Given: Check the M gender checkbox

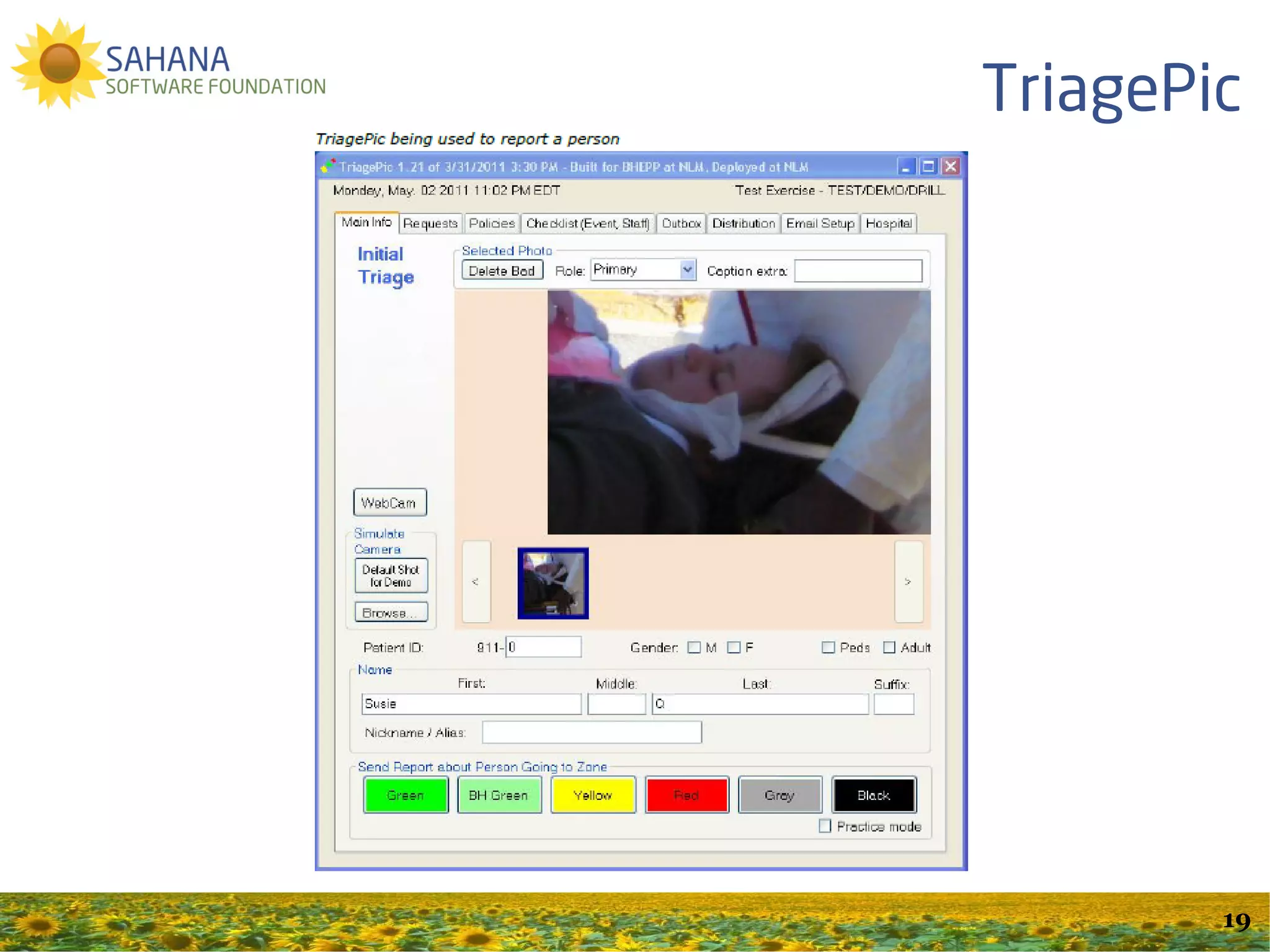Looking at the screenshot, I should pos(695,647).
